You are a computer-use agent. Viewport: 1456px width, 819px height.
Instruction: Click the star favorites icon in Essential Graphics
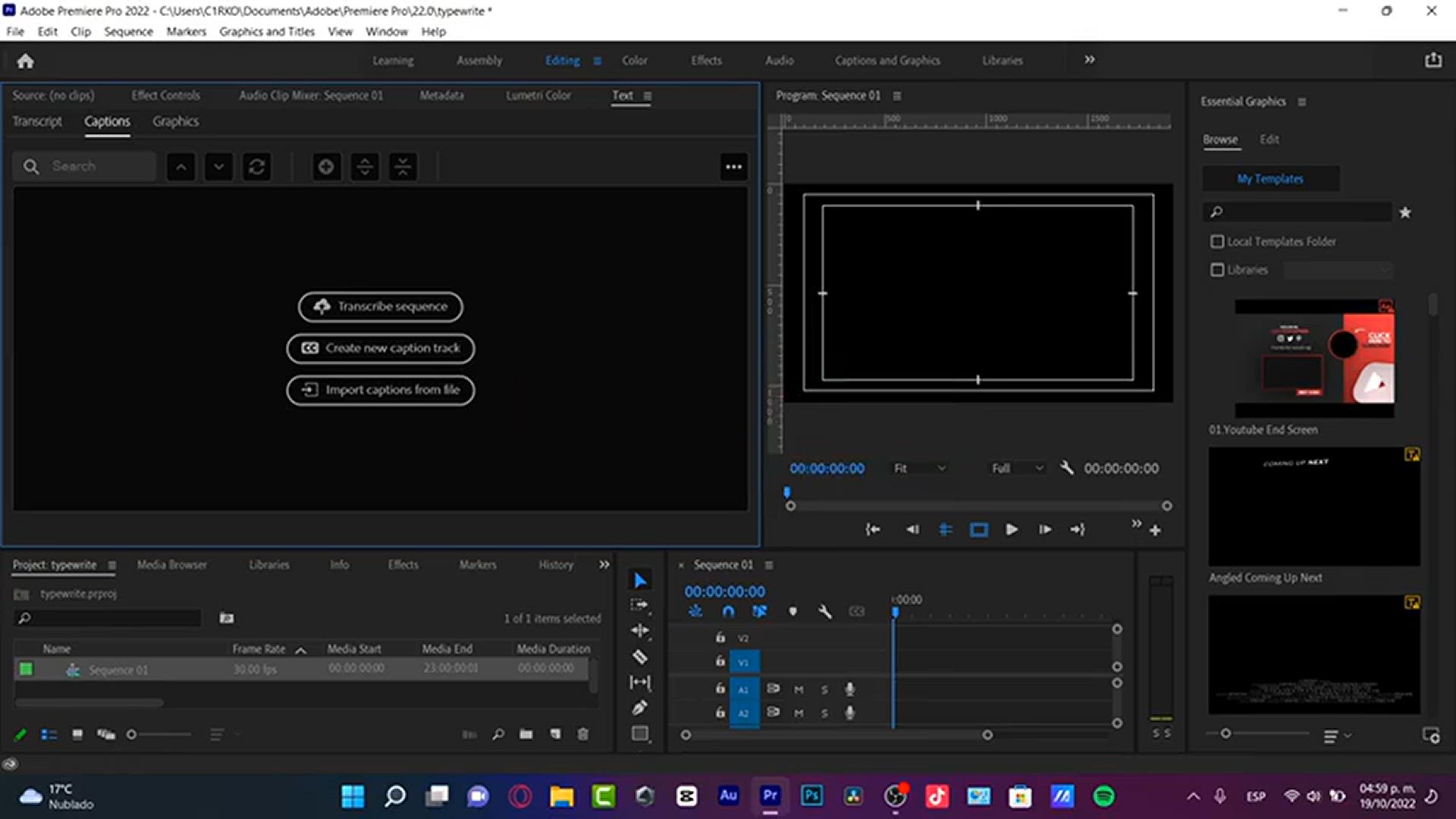coord(1405,213)
